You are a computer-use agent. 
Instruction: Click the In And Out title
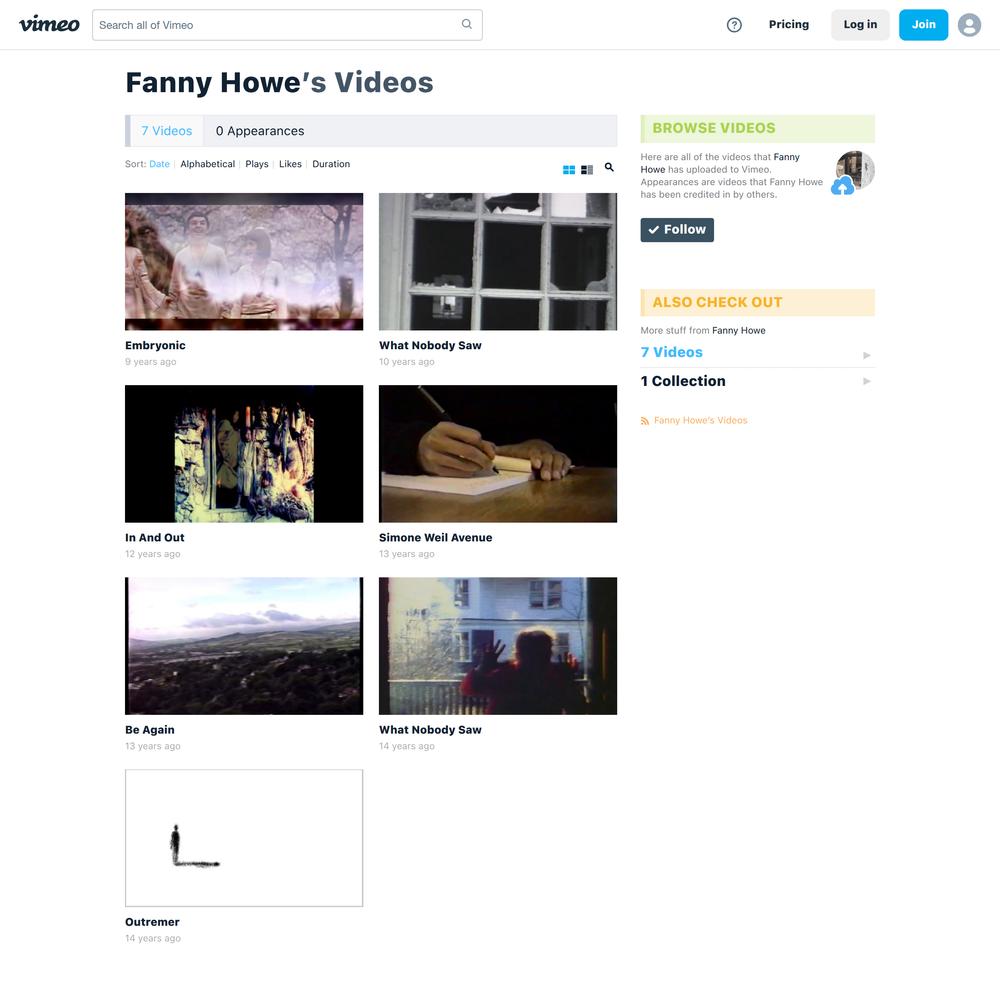(x=154, y=538)
